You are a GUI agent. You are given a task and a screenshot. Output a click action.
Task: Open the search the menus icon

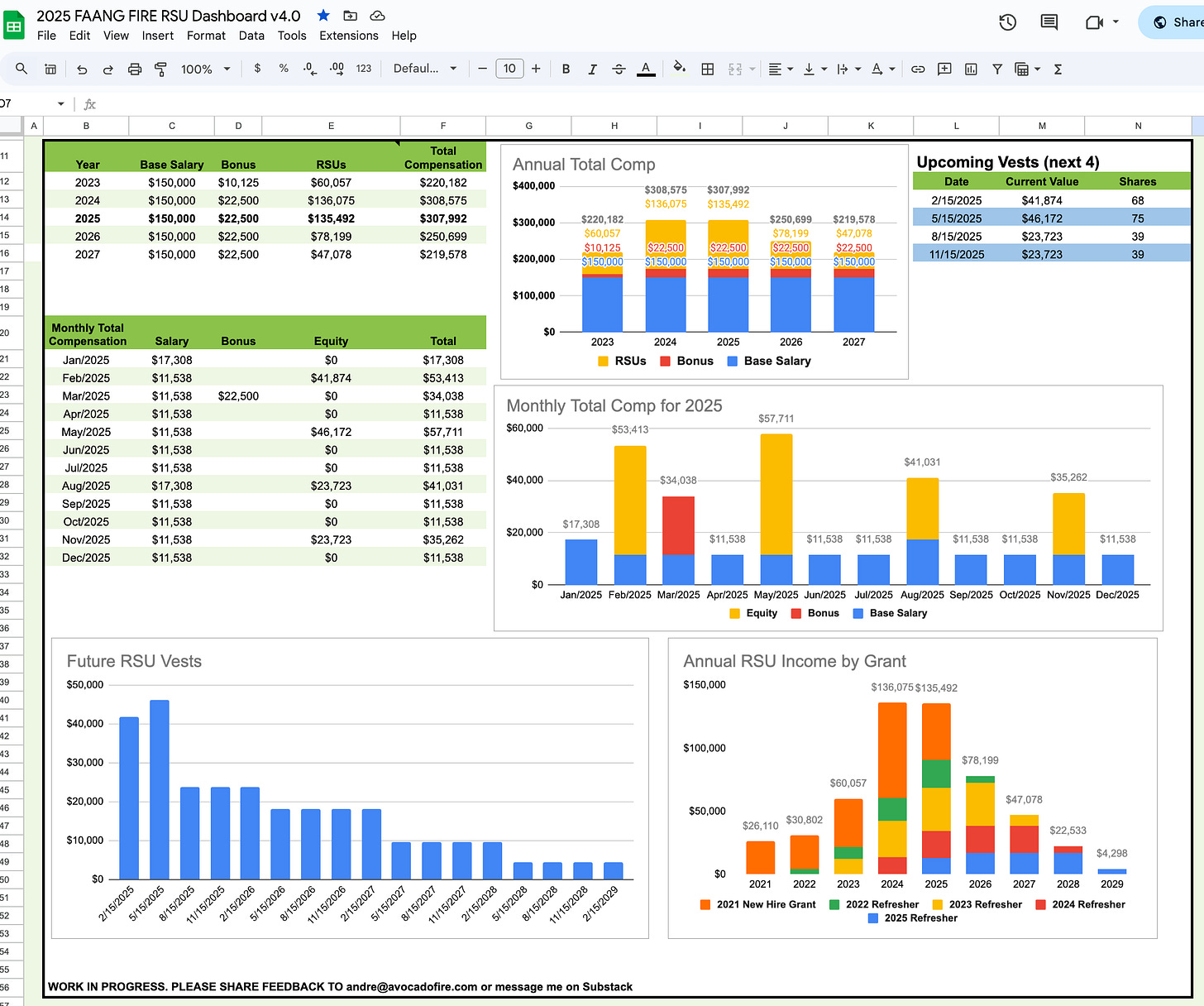point(21,69)
